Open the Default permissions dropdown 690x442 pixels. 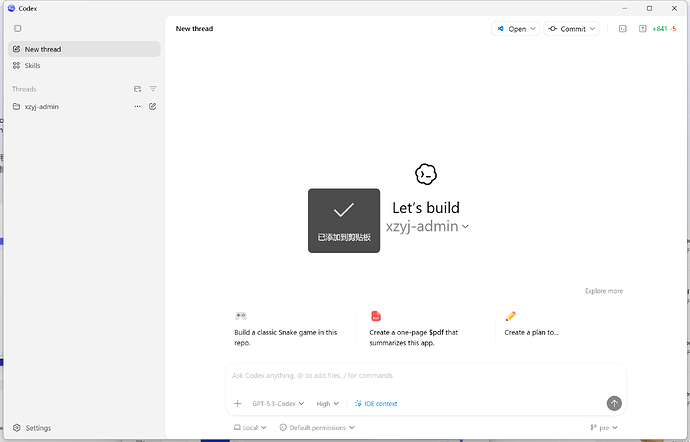pos(317,427)
